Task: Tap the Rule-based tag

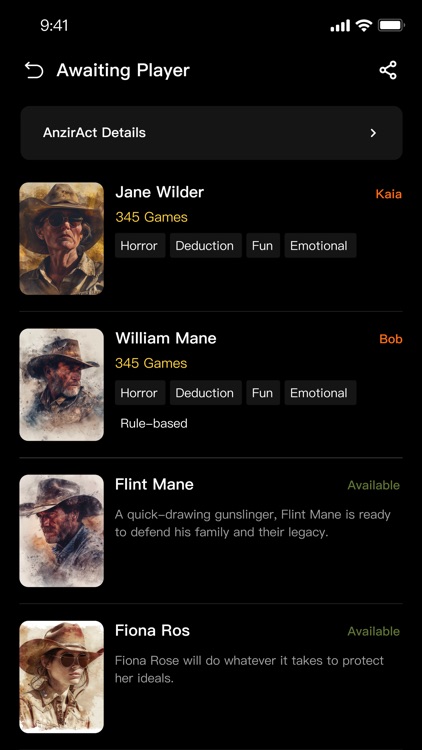Action: tap(154, 423)
